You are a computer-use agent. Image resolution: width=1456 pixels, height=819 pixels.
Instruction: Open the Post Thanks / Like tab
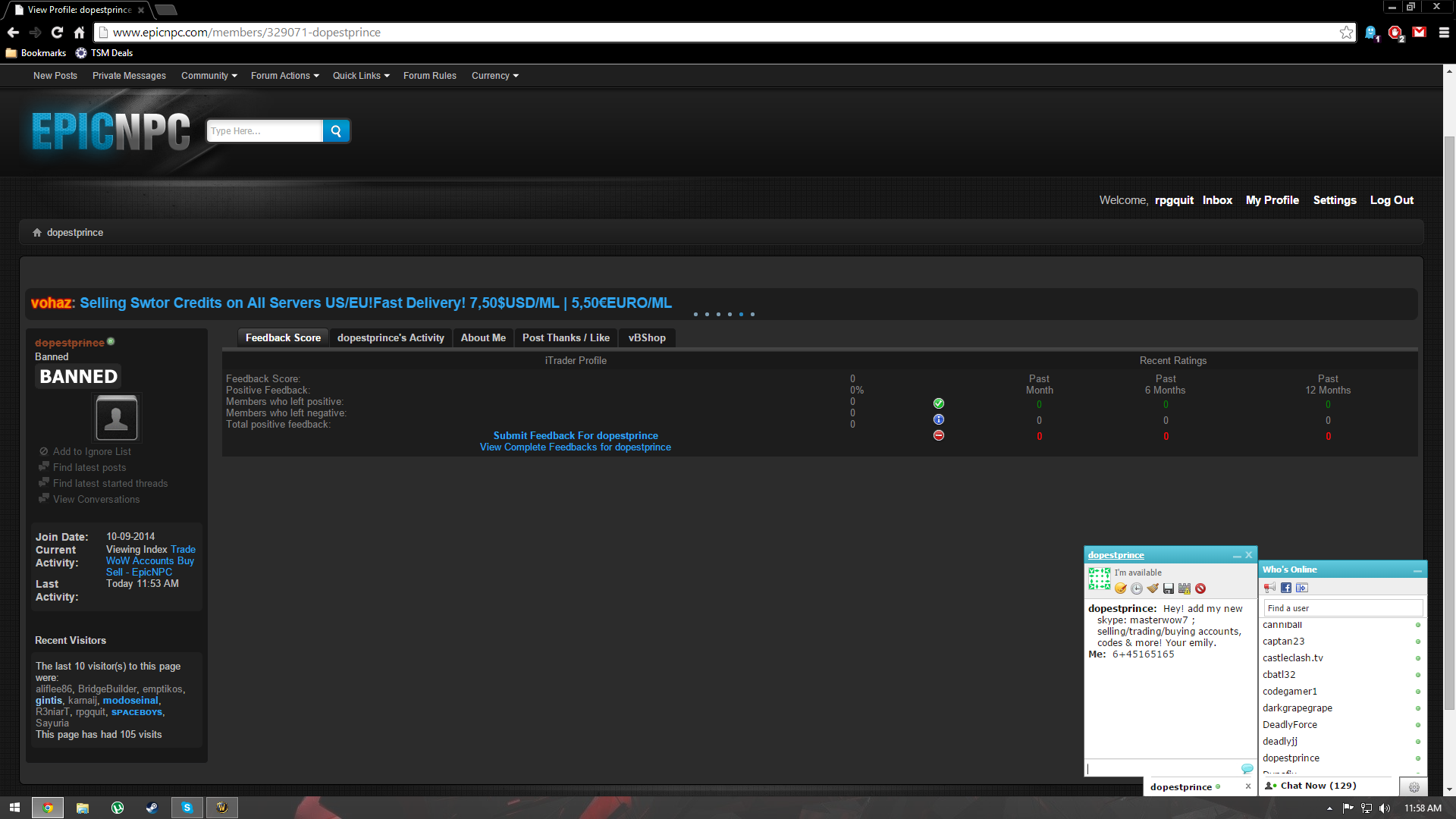tap(566, 338)
